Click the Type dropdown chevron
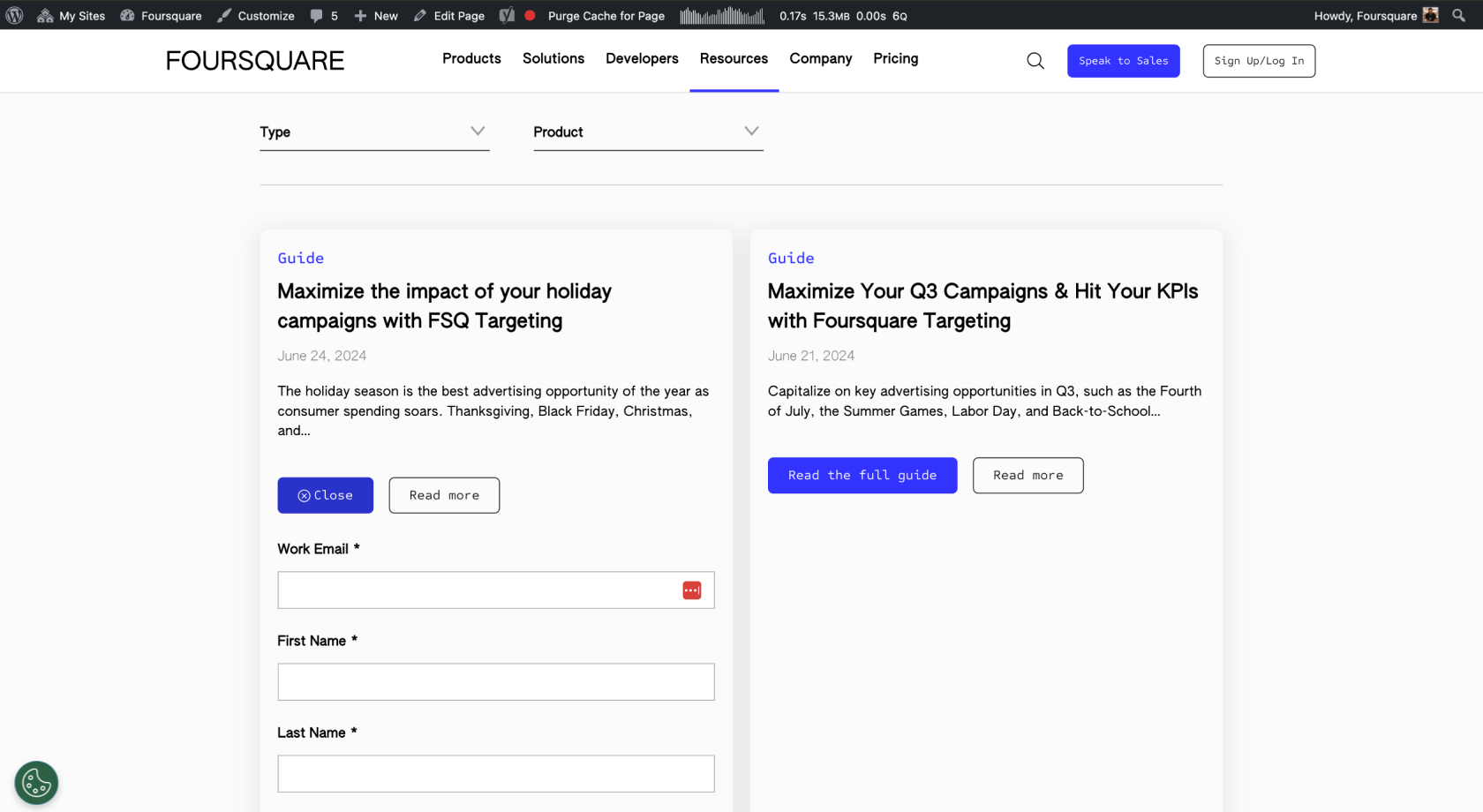 (478, 131)
